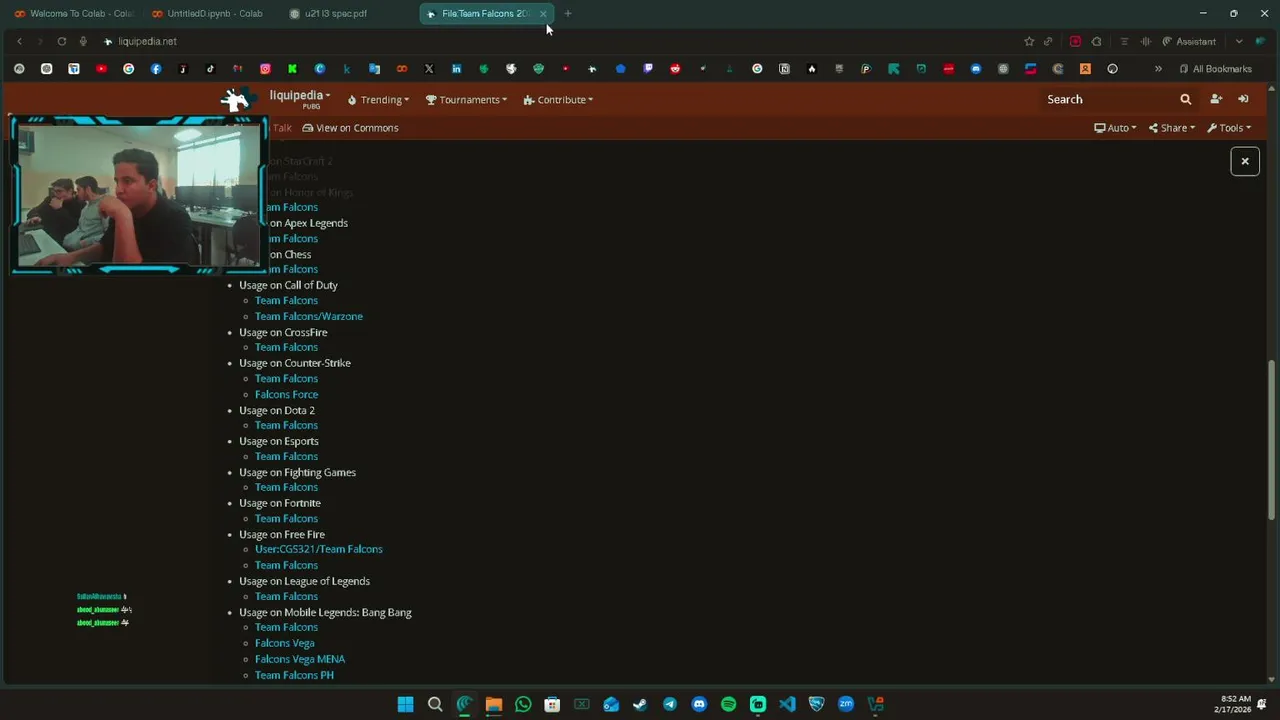Open the Liquipedia search magnifier icon
This screenshot has height=720, width=1280.
coord(1185,99)
